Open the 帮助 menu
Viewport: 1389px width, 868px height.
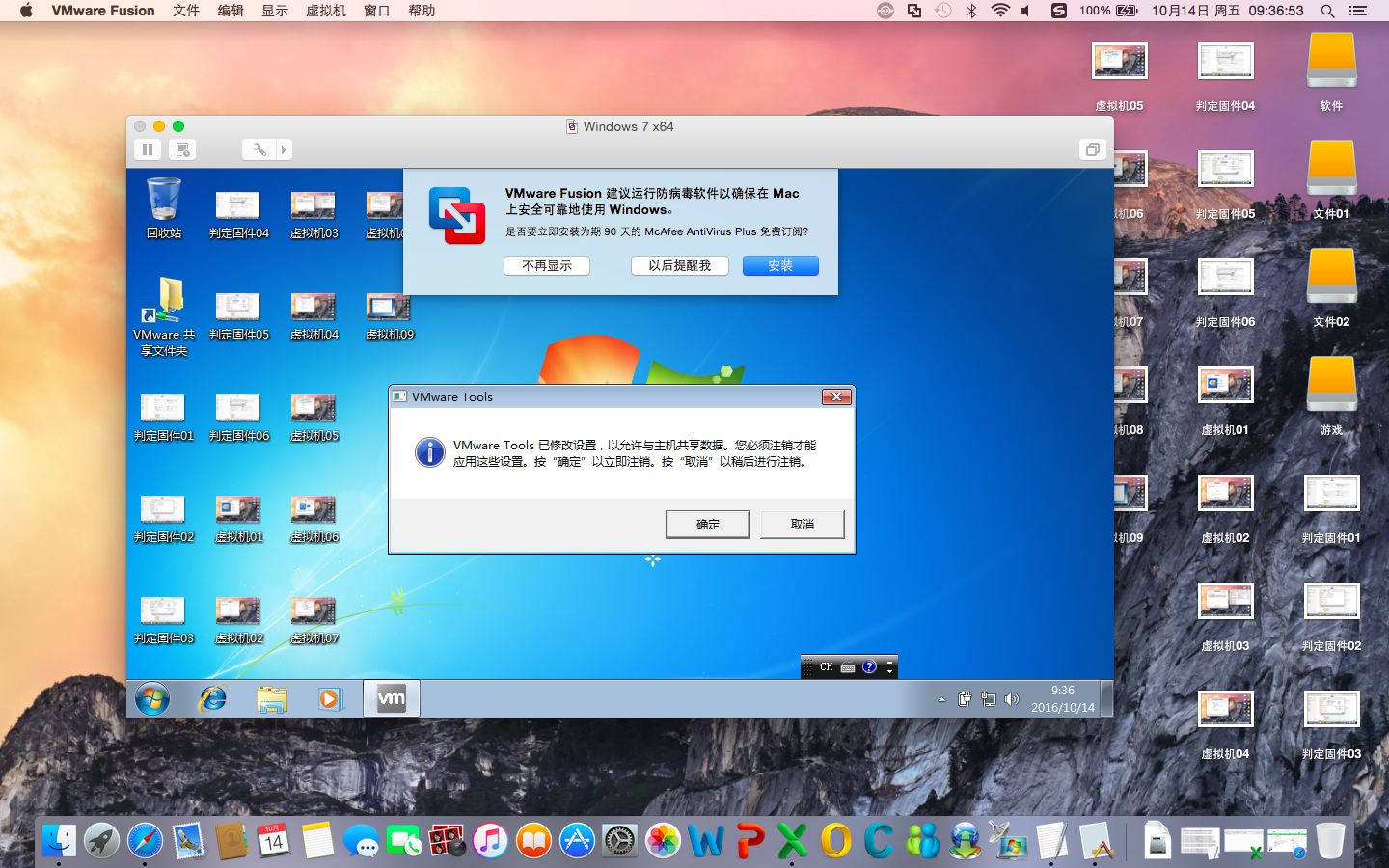coord(422,11)
